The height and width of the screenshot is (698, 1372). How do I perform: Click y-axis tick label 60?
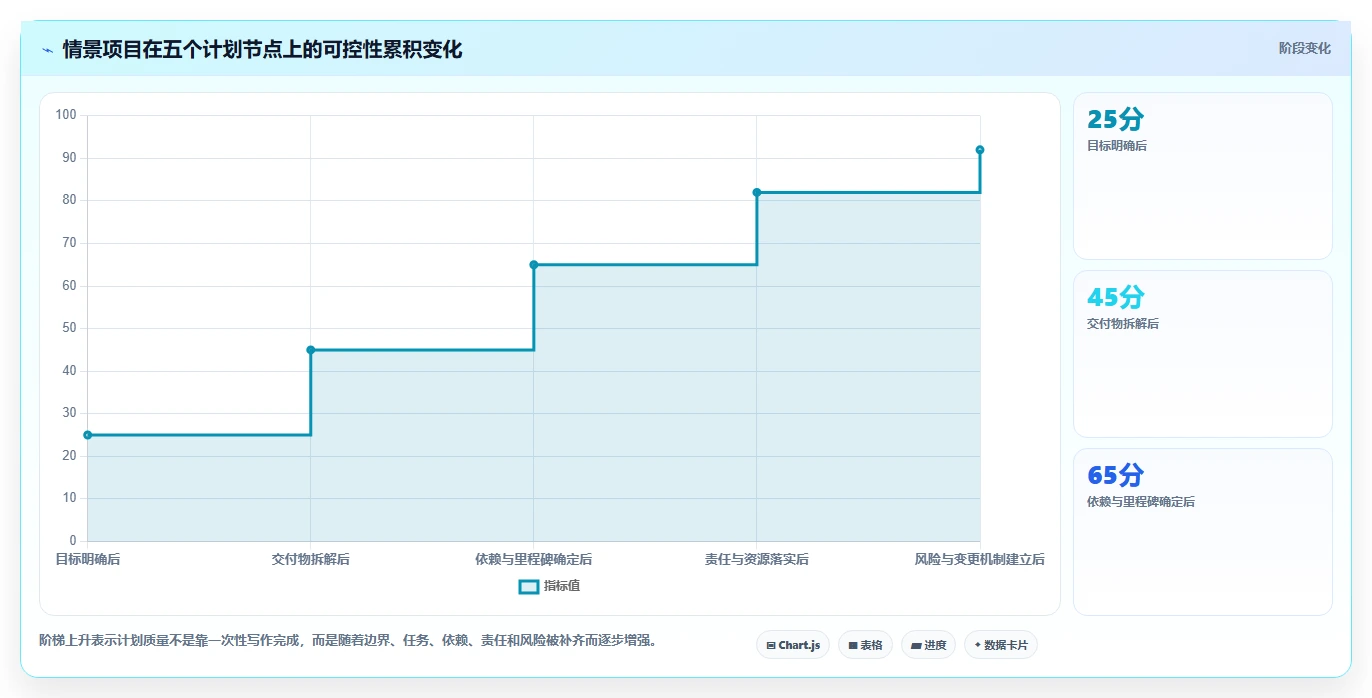(x=70, y=286)
